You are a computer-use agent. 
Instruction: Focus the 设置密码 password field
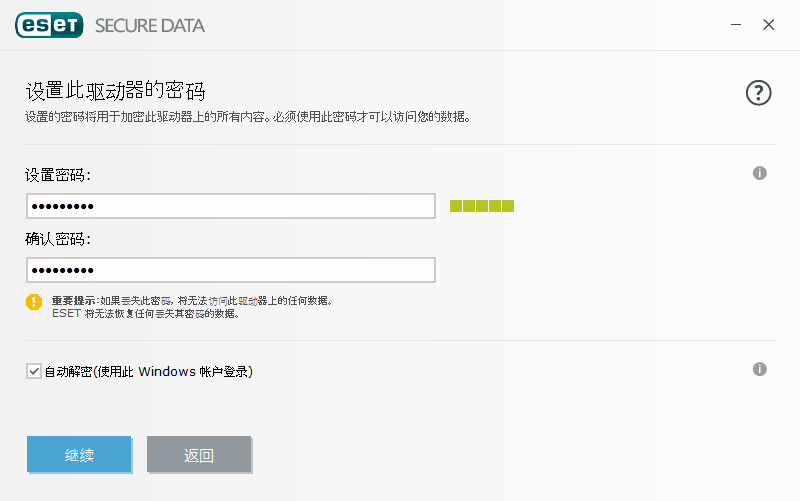(231, 206)
